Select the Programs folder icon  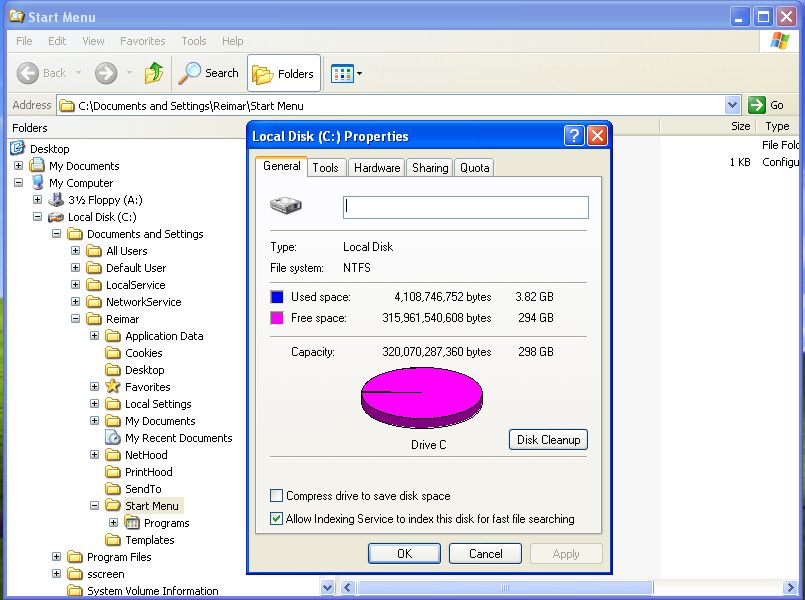(x=132, y=522)
